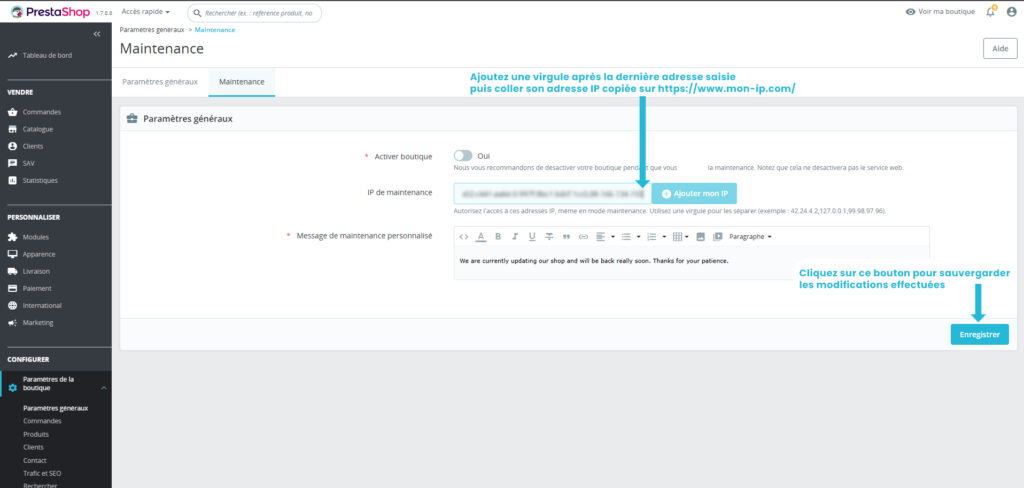Open the notifications bell
Viewport: 1024px width, 488px height.
pyautogui.click(x=991, y=12)
